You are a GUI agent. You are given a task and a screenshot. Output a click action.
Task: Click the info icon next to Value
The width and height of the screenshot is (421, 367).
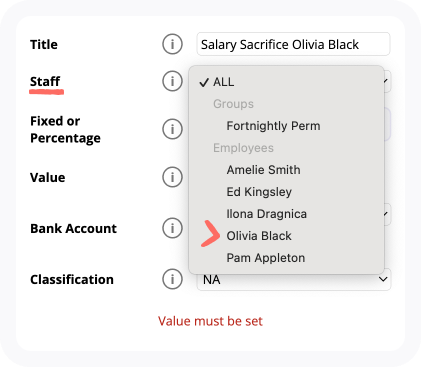point(172,177)
